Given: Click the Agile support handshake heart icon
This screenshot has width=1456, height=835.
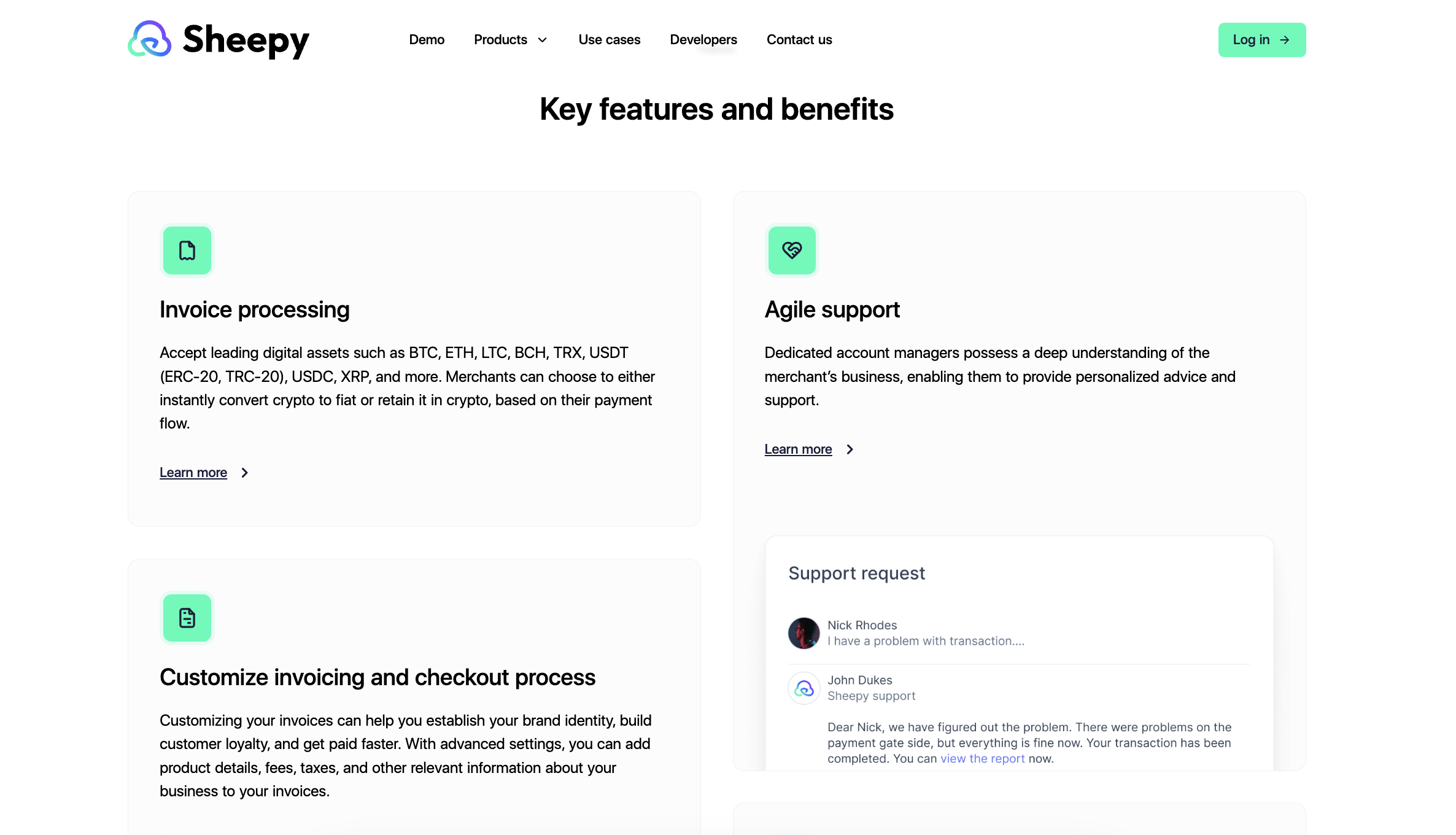Looking at the screenshot, I should tap(792, 251).
